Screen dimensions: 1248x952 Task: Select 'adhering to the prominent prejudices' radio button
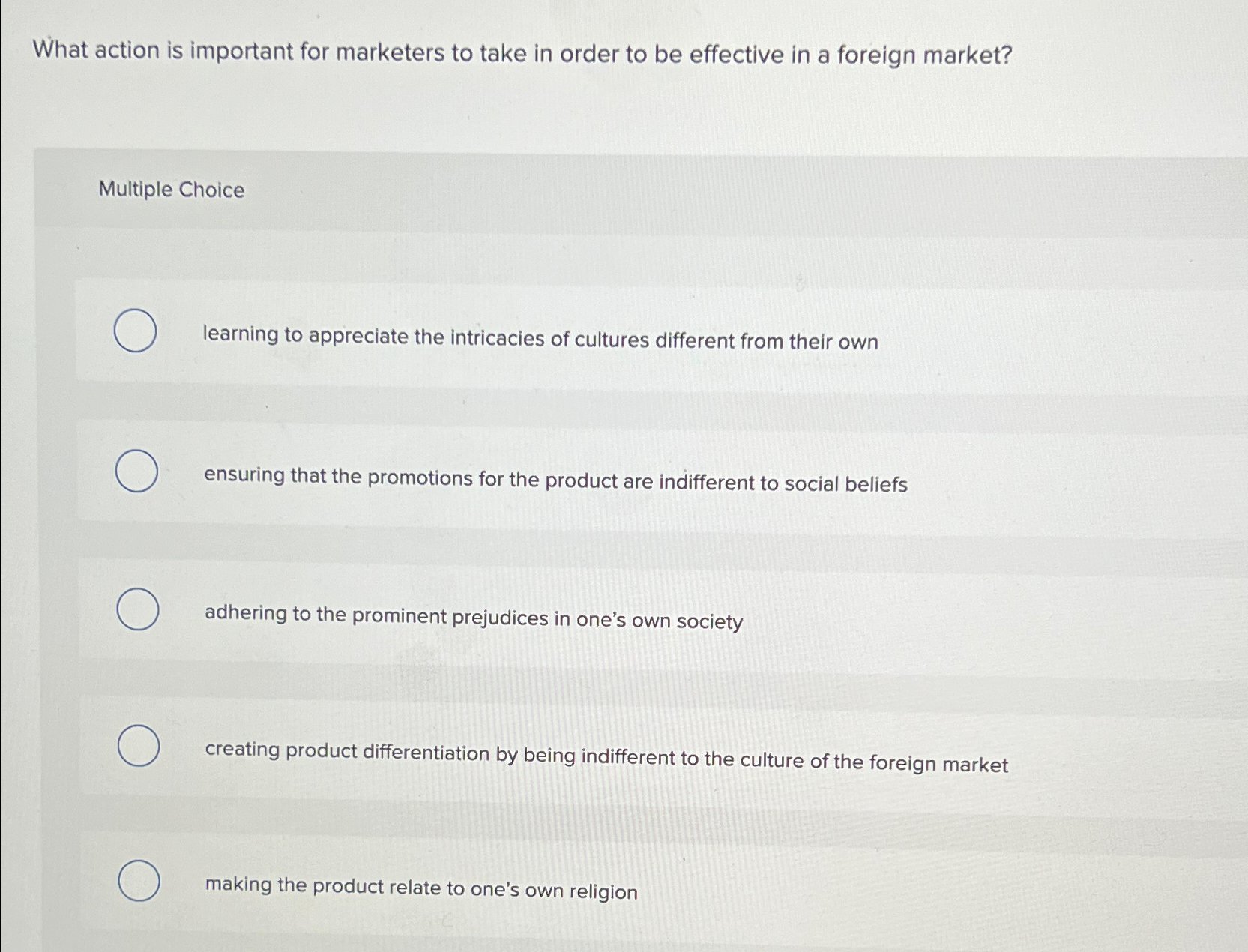[139, 610]
